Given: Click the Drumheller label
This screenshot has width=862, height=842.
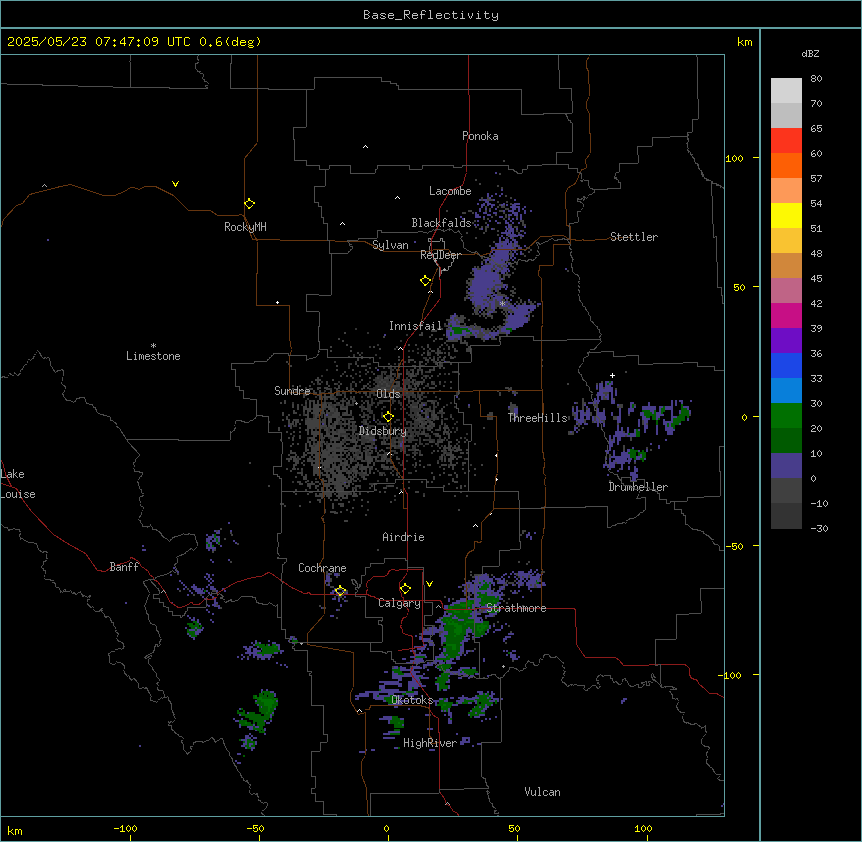Looking at the screenshot, I should 638,487.
